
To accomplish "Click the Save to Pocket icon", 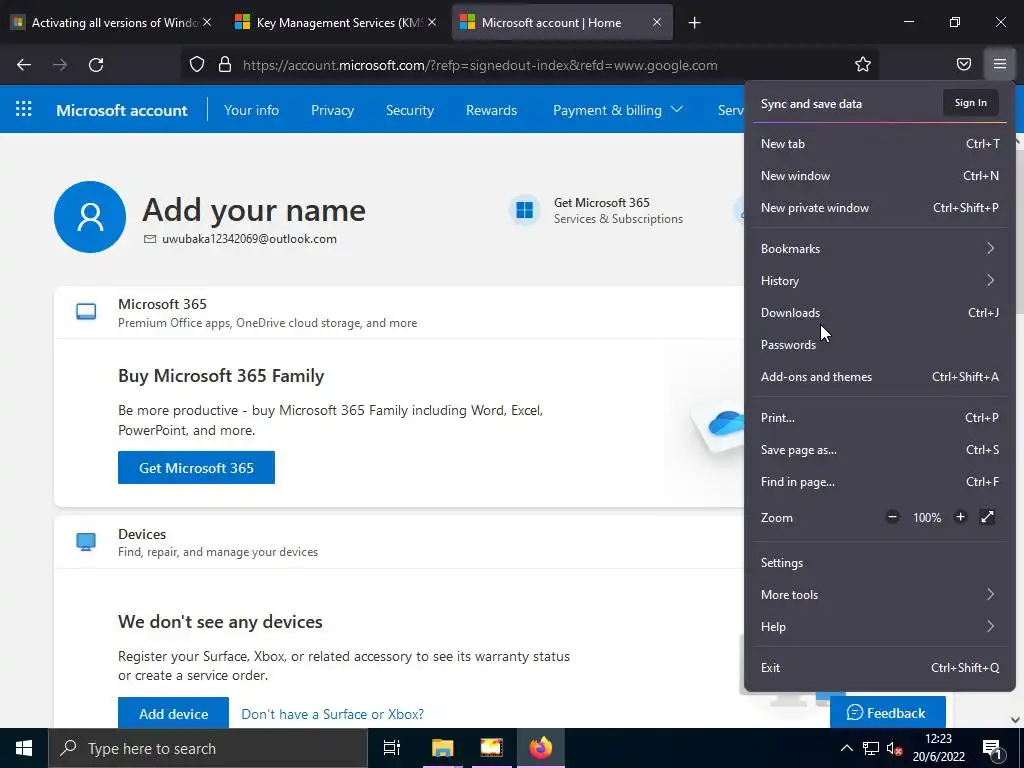I will click(963, 64).
